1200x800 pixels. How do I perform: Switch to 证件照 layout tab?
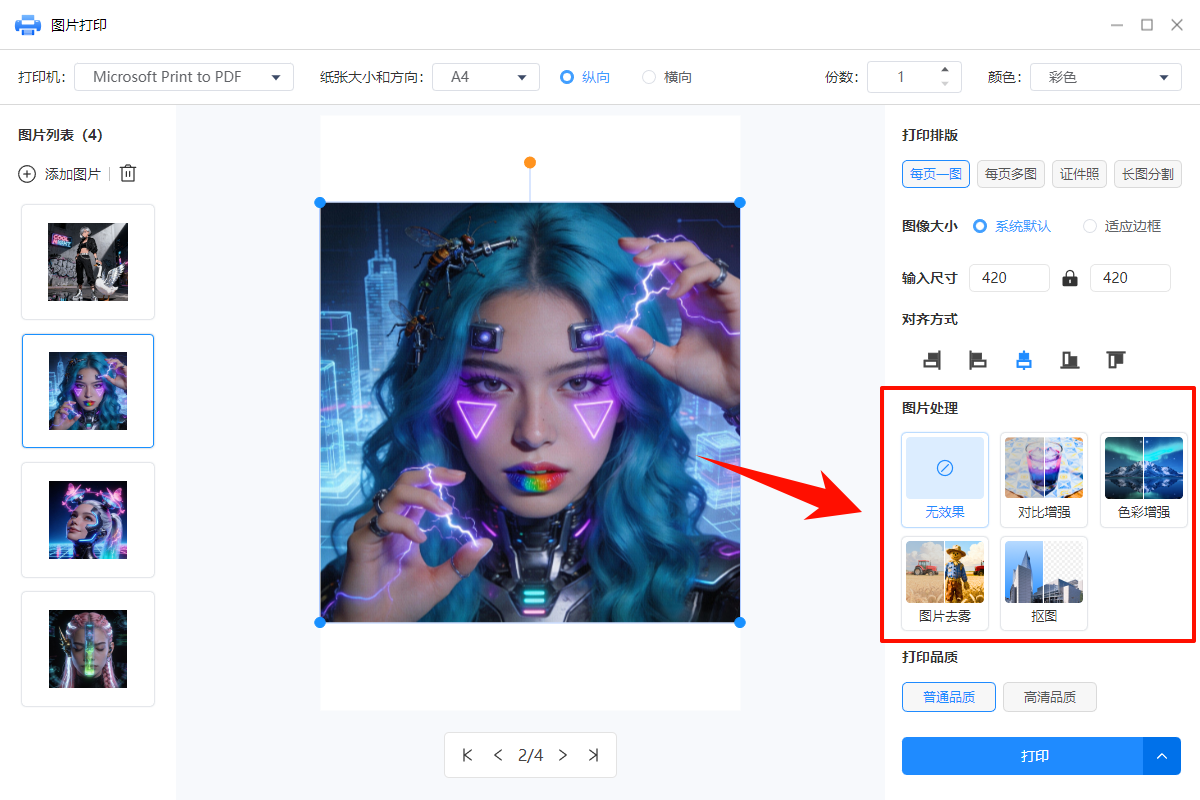pyautogui.click(x=1079, y=173)
